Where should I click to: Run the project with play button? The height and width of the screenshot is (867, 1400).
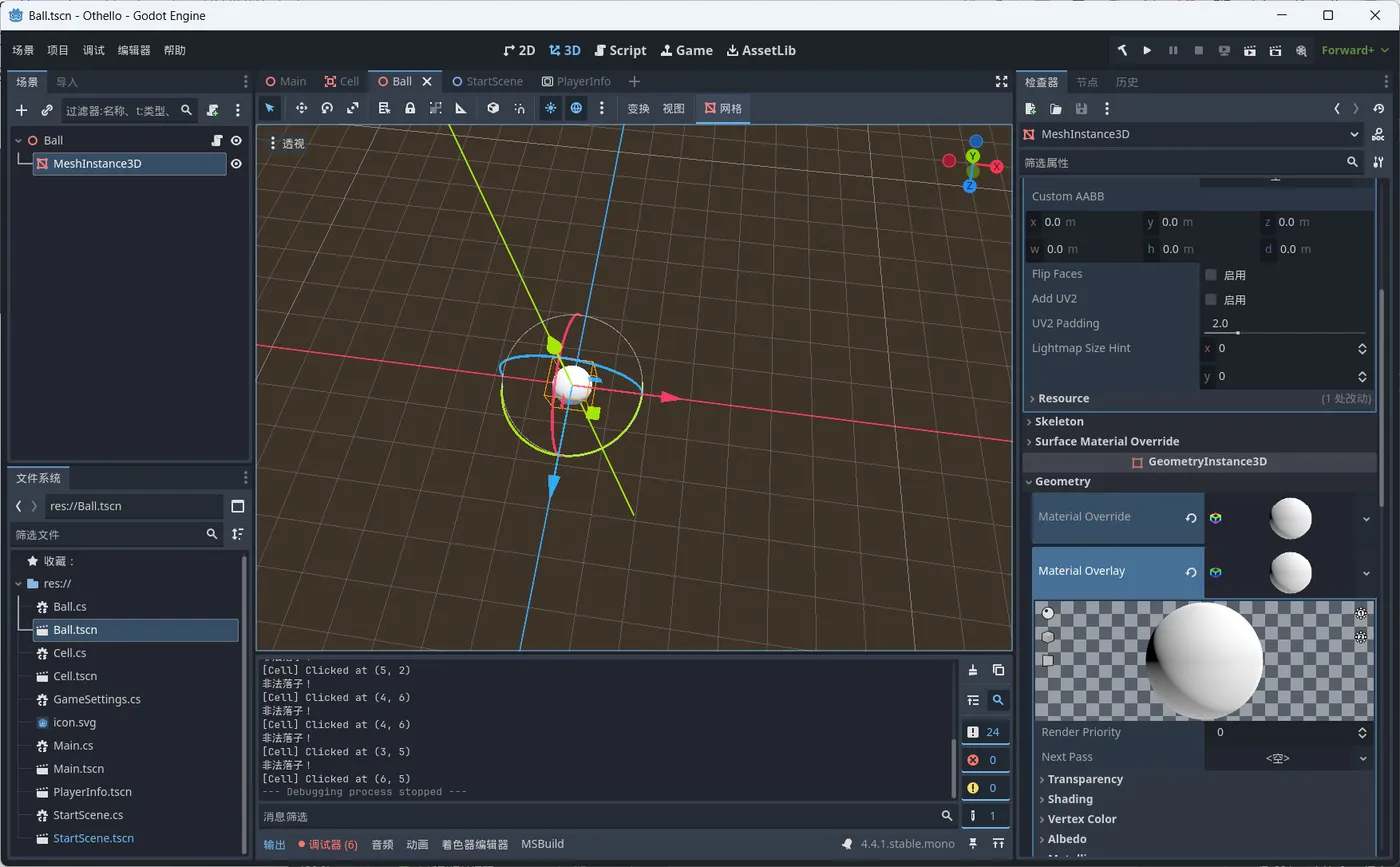coord(1147,50)
